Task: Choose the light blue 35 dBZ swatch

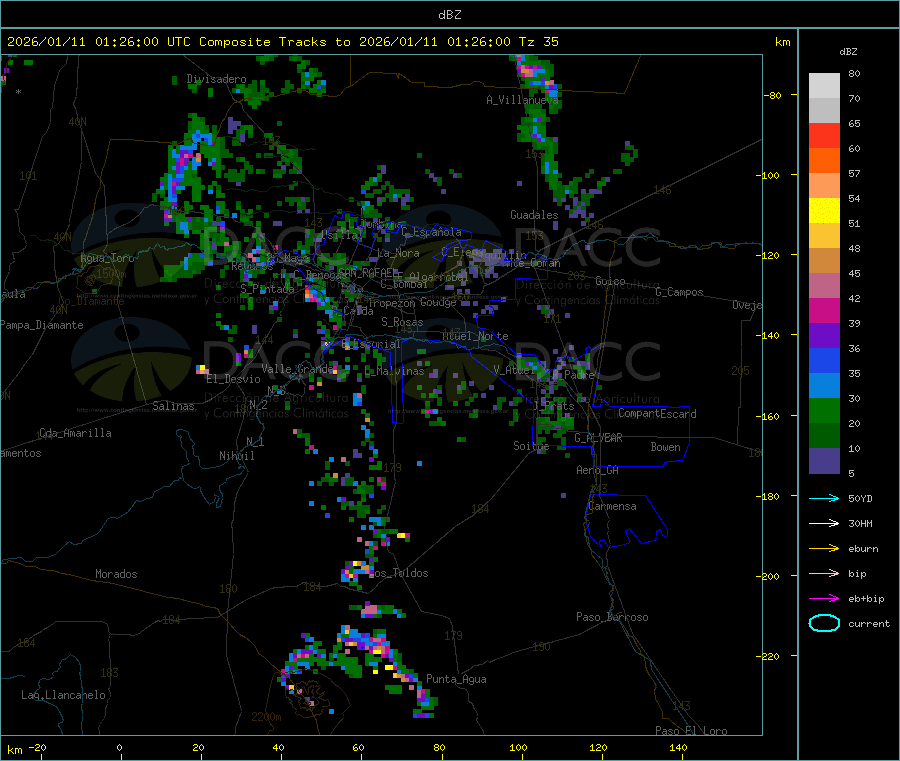Action: [824, 386]
